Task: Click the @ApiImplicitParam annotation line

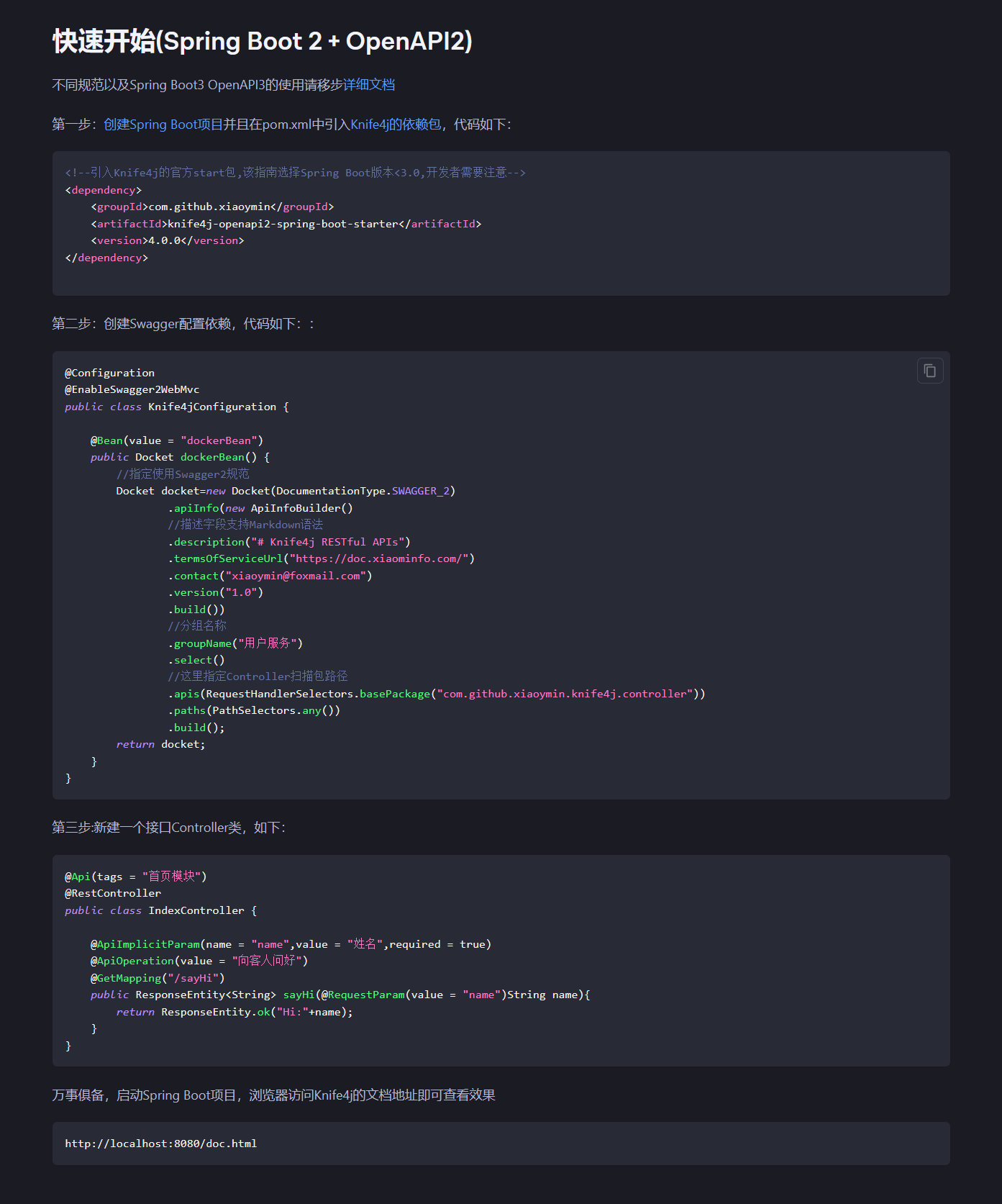Action: click(x=291, y=944)
